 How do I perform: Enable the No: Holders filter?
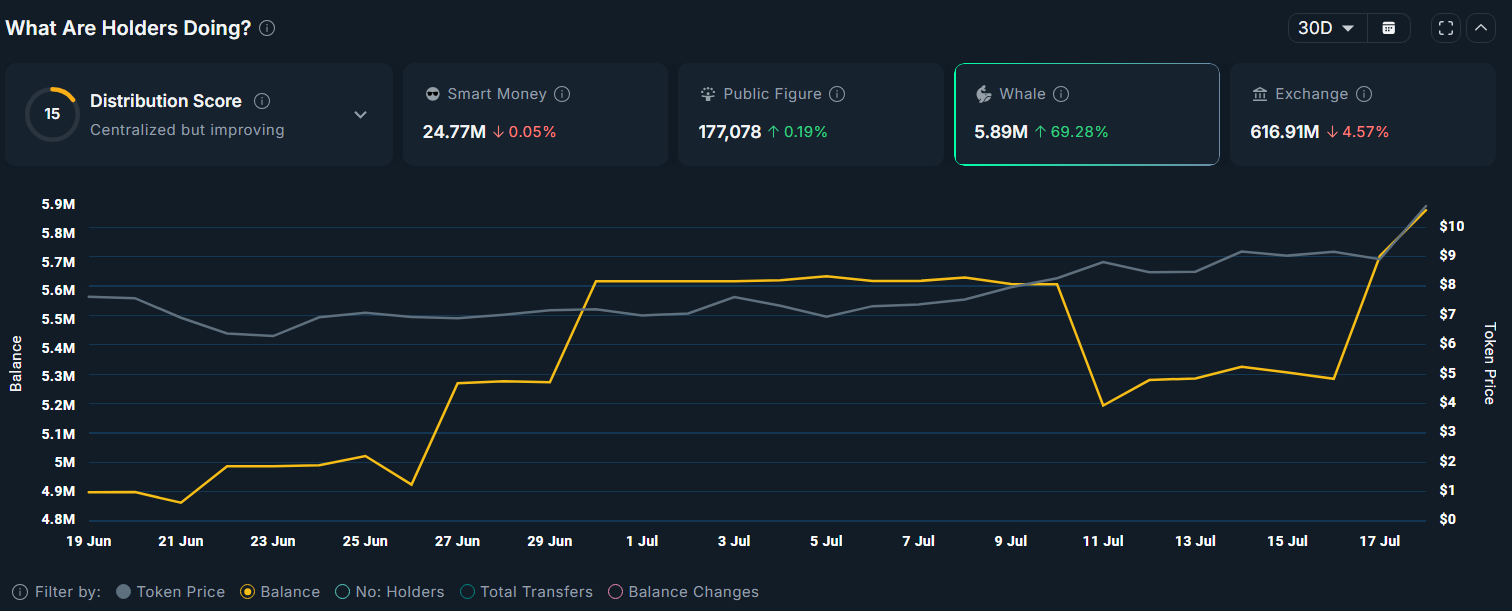click(x=389, y=592)
